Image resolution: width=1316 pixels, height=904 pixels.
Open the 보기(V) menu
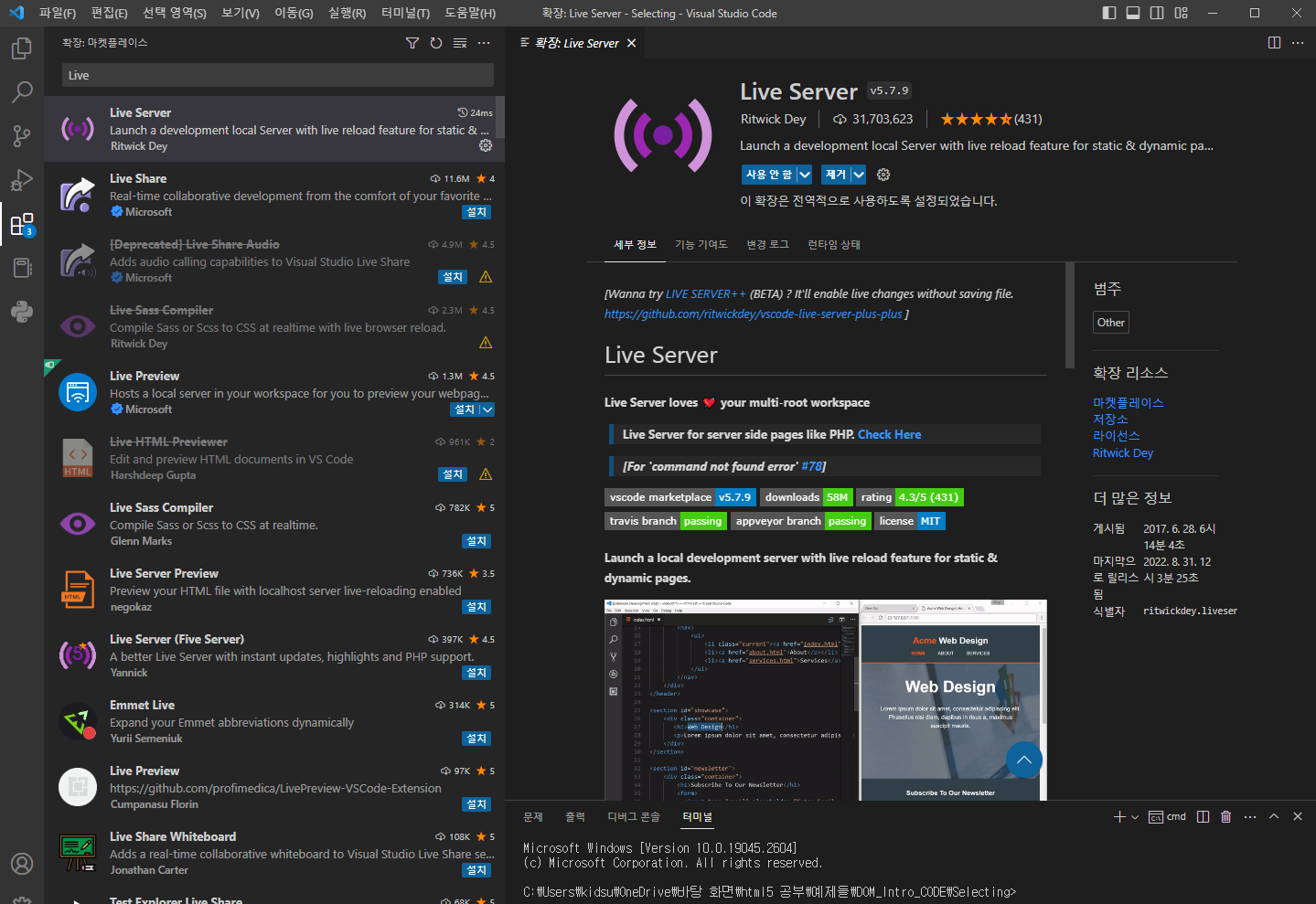241,13
